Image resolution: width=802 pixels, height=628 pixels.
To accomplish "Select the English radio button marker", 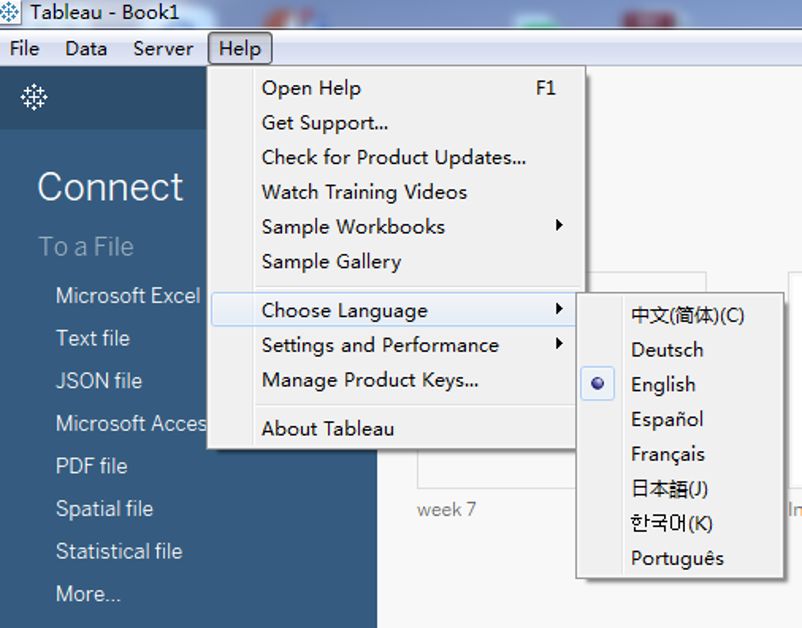I will click(597, 384).
